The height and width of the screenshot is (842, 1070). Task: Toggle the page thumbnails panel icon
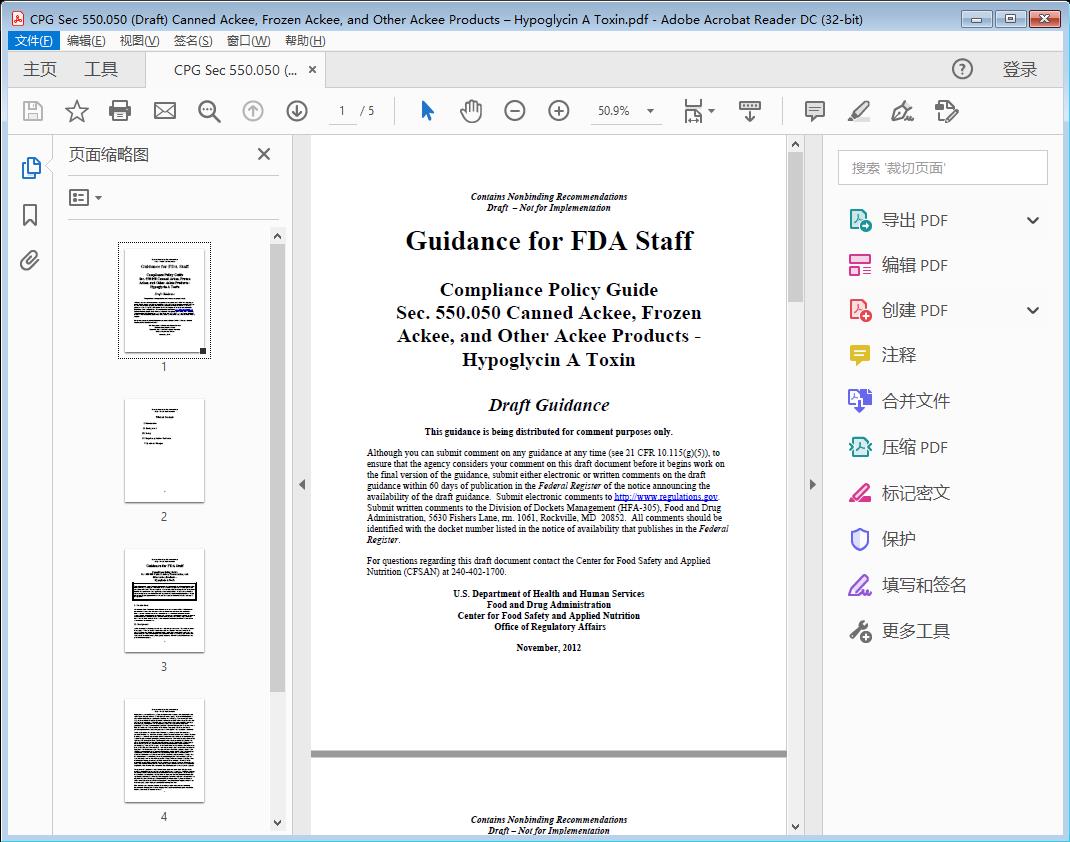tap(30, 168)
